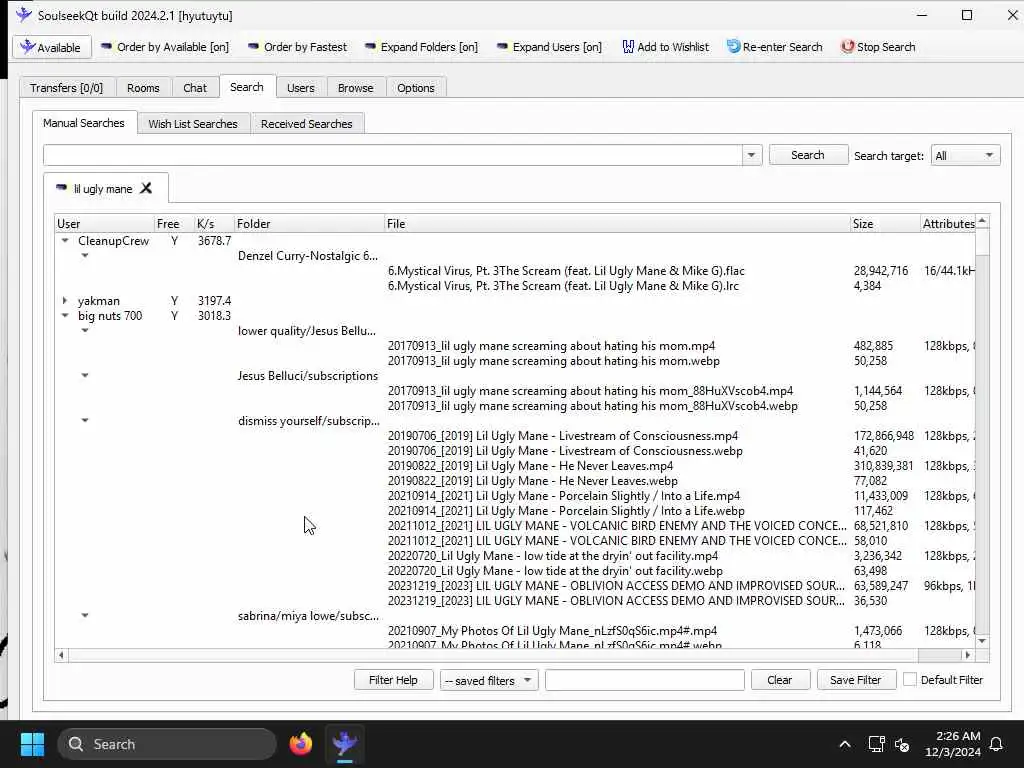Switch to the Users tab
Image resolution: width=1024 pixels, height=768 pixels.
click(300, 88)
